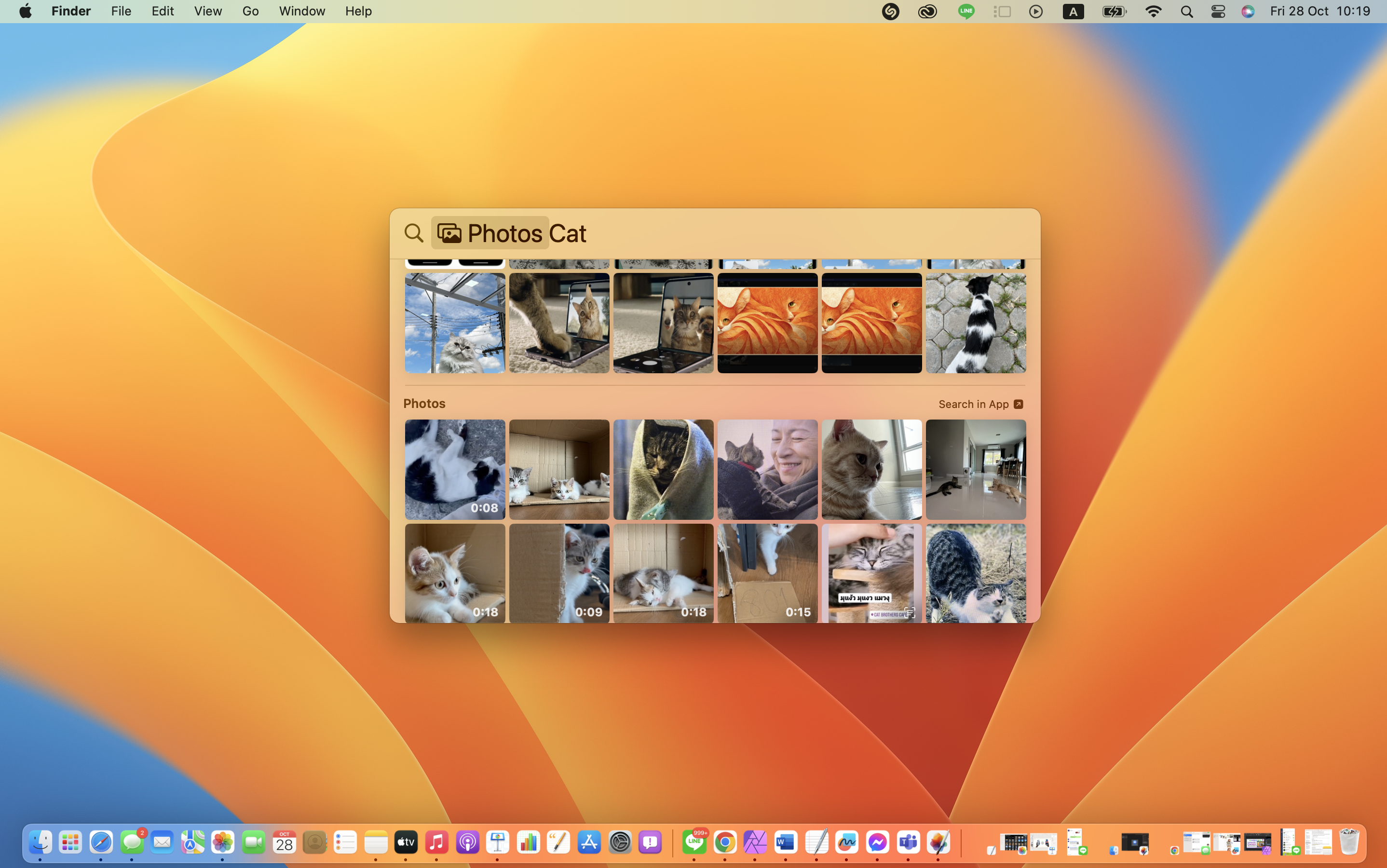1387x868 pixels.
Task: Open Photos app from the Dock
Action: coord(222,842)
